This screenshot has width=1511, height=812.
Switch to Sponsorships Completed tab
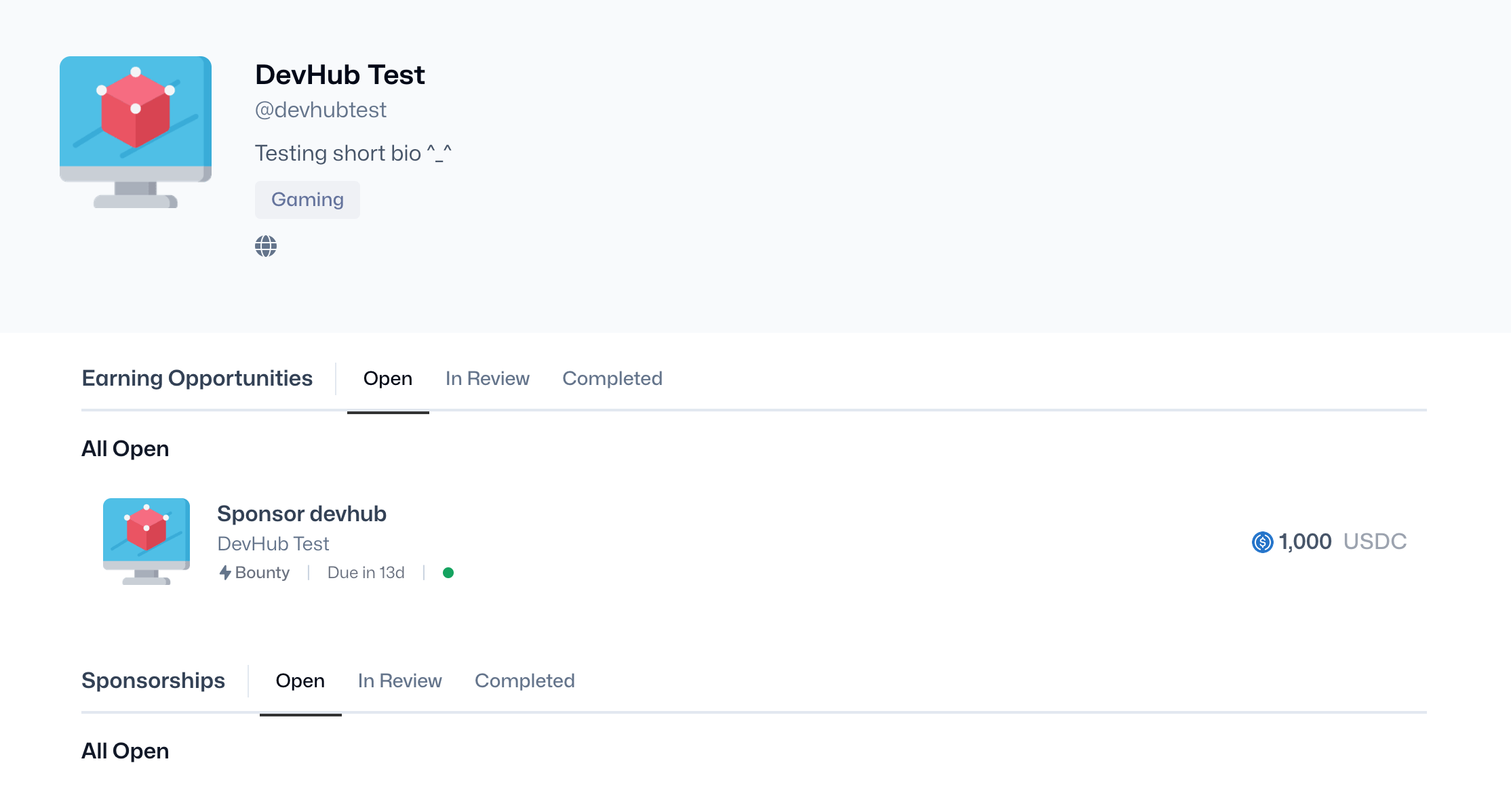[525, 681]
